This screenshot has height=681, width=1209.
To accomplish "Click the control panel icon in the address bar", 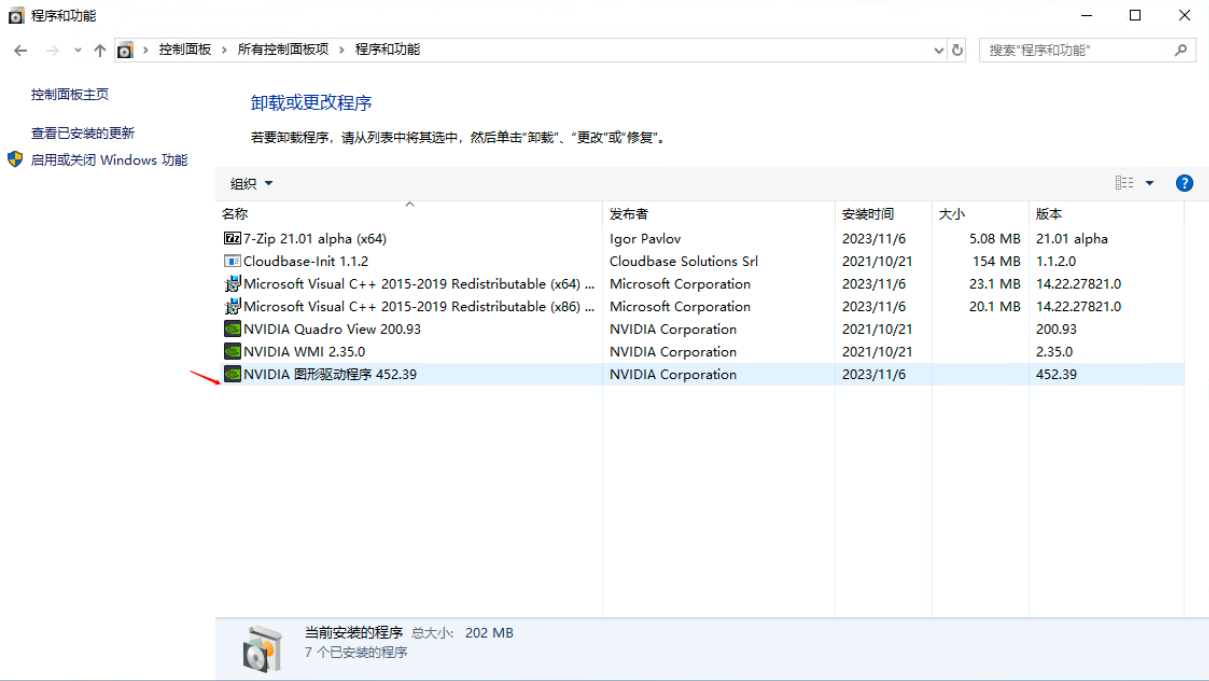I will point(125,50).
